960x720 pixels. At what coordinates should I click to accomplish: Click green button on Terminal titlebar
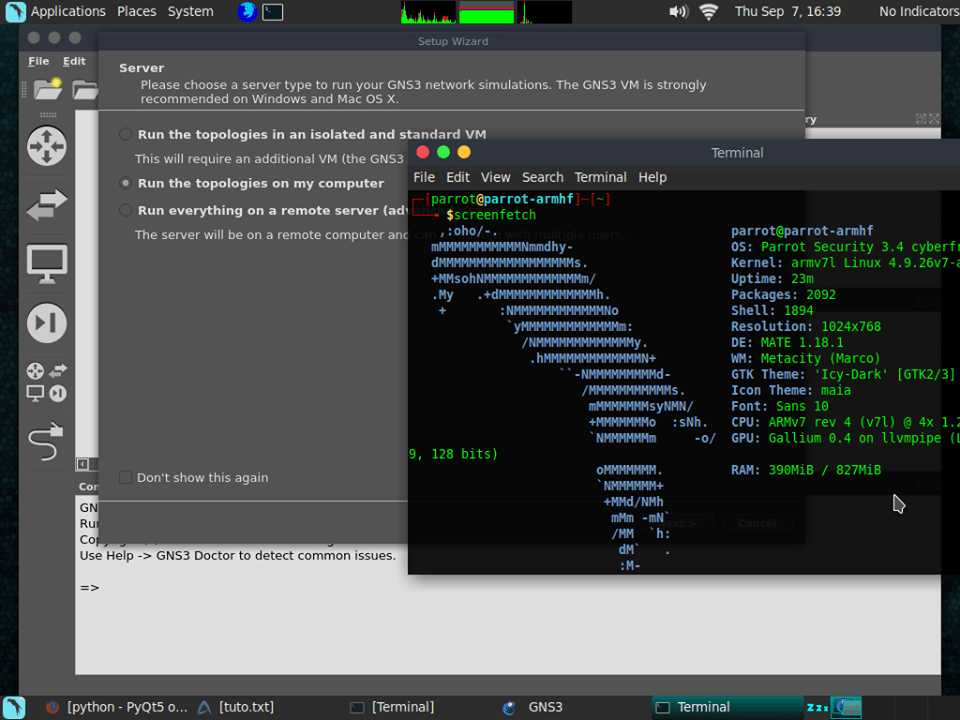pyautogui.click(x=443, y=152)
